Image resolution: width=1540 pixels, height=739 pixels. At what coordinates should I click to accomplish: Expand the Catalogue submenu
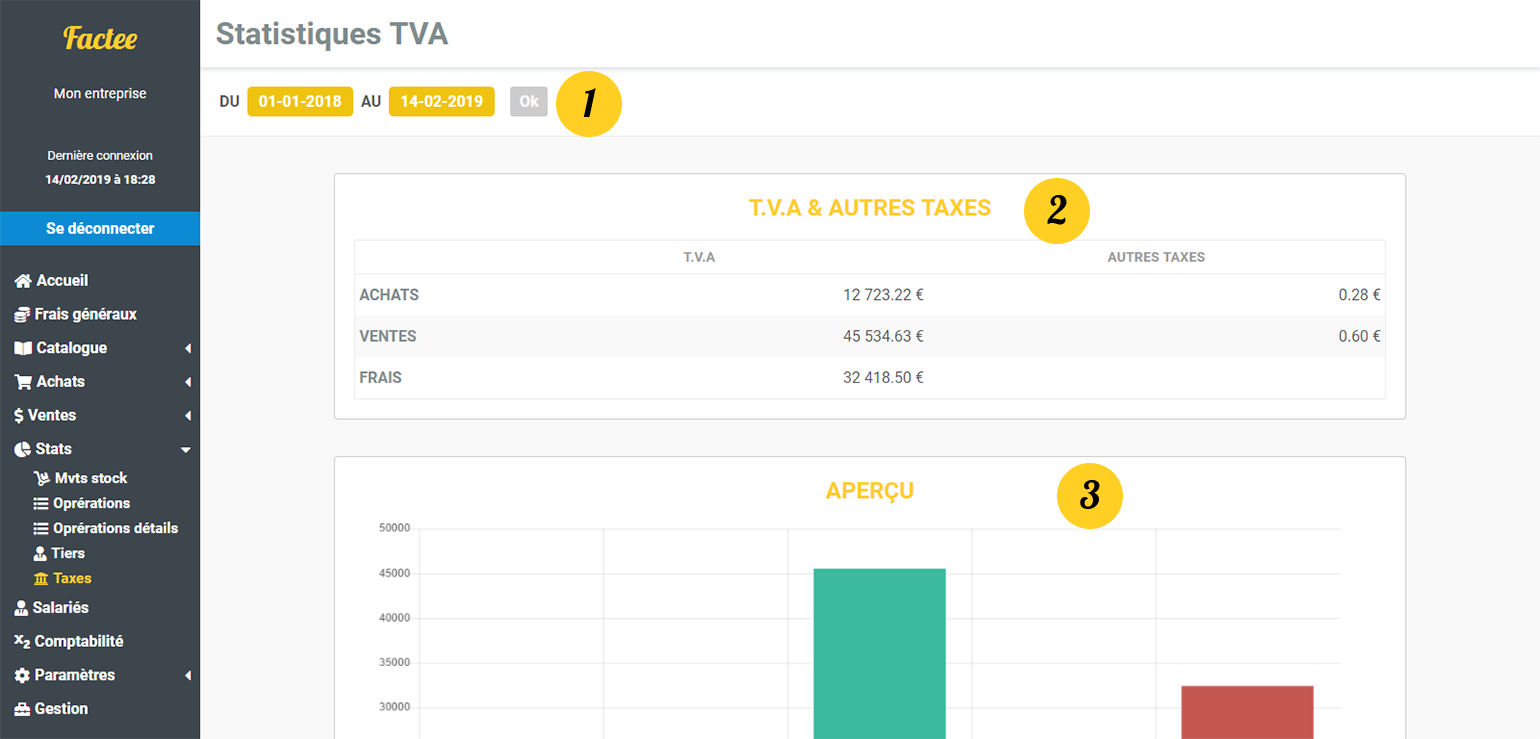(x=186, y=348)
